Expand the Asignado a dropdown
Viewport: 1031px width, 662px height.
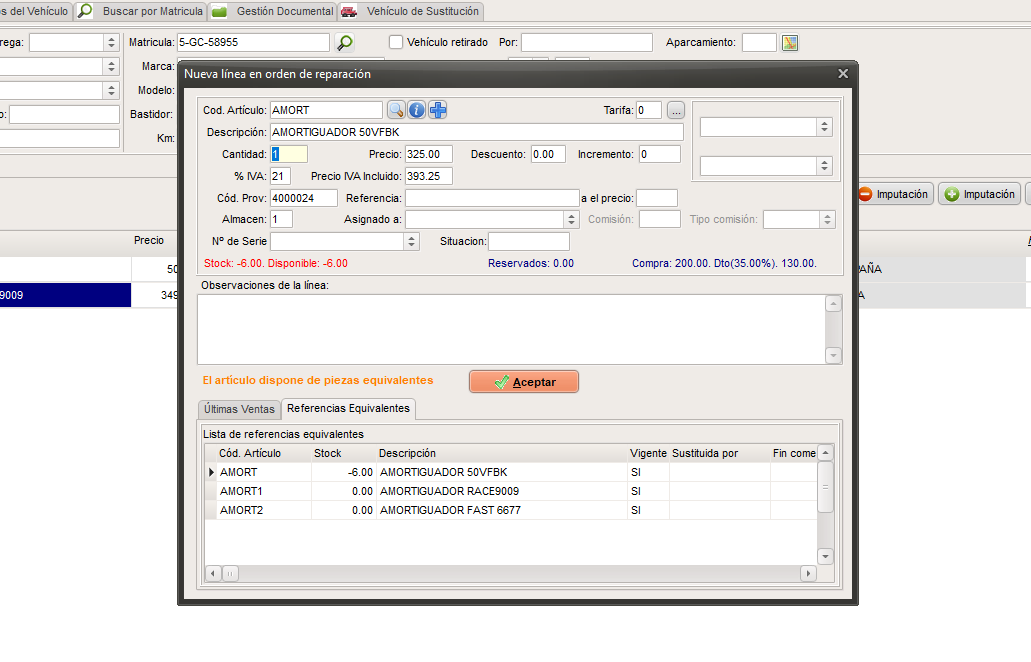pos(571,220)
